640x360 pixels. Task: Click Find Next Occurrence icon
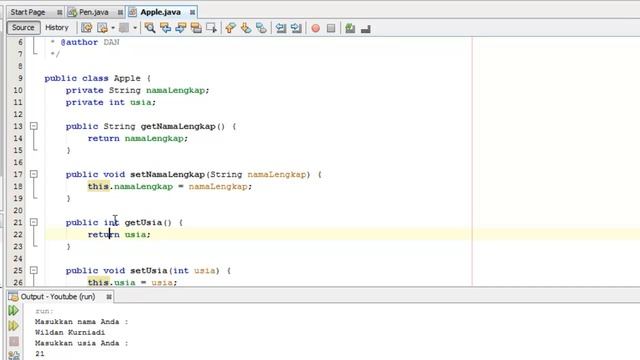(x=181, y=28)
